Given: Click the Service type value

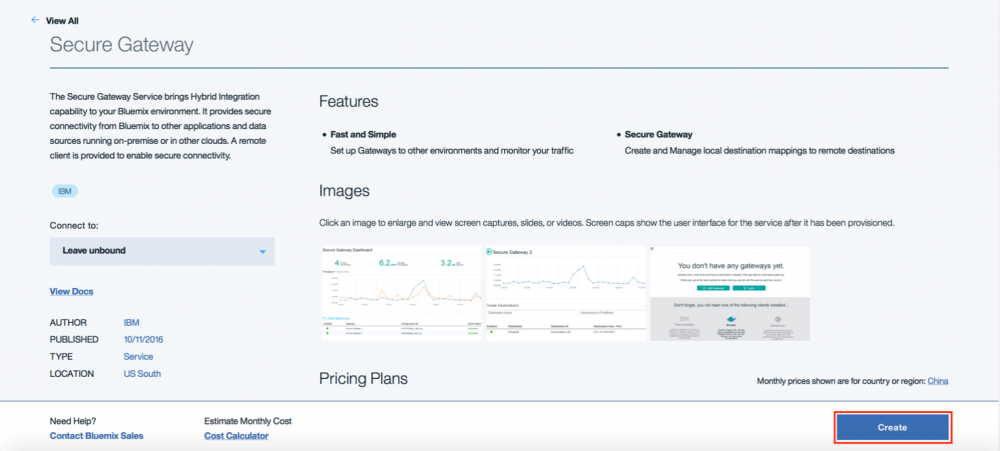Looking at the screenshot, I should pyautogui.click(x=140, y=357).
